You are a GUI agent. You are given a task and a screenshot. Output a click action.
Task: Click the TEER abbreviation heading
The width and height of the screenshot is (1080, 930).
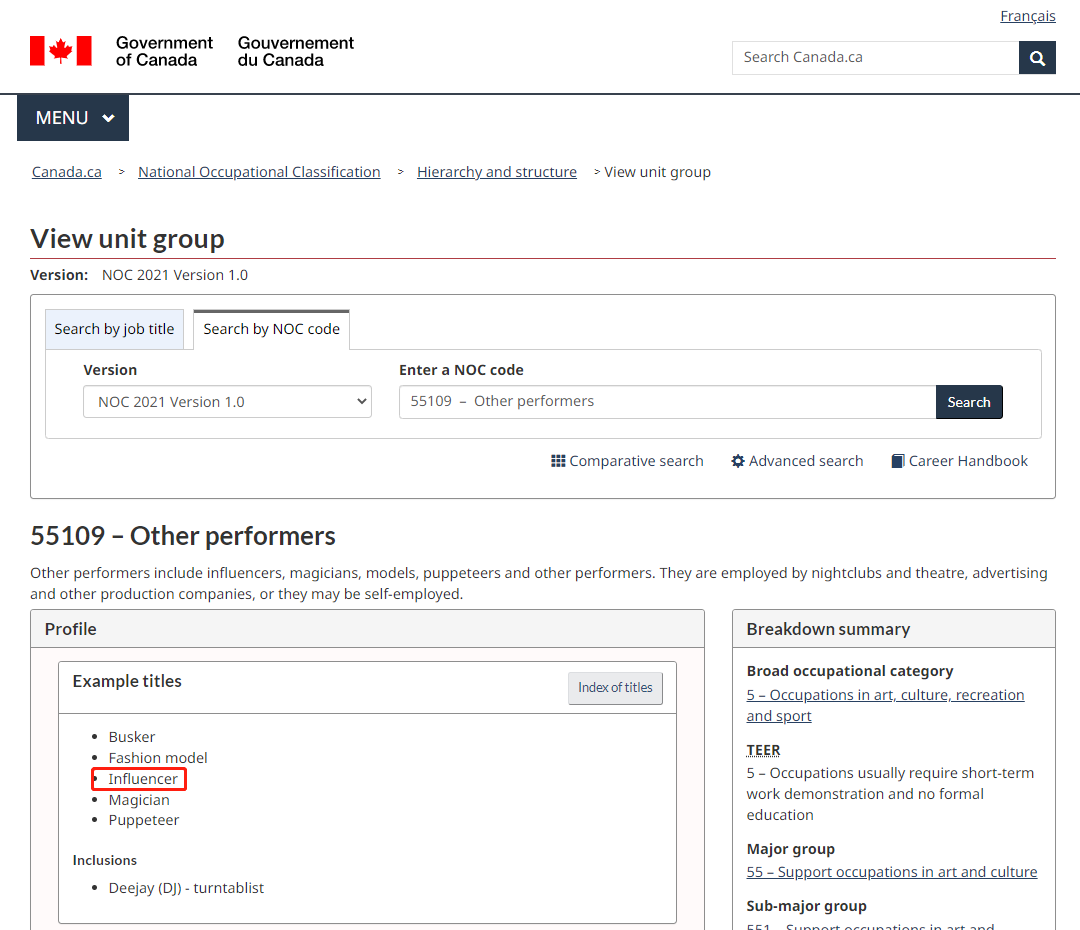[763, 750]
